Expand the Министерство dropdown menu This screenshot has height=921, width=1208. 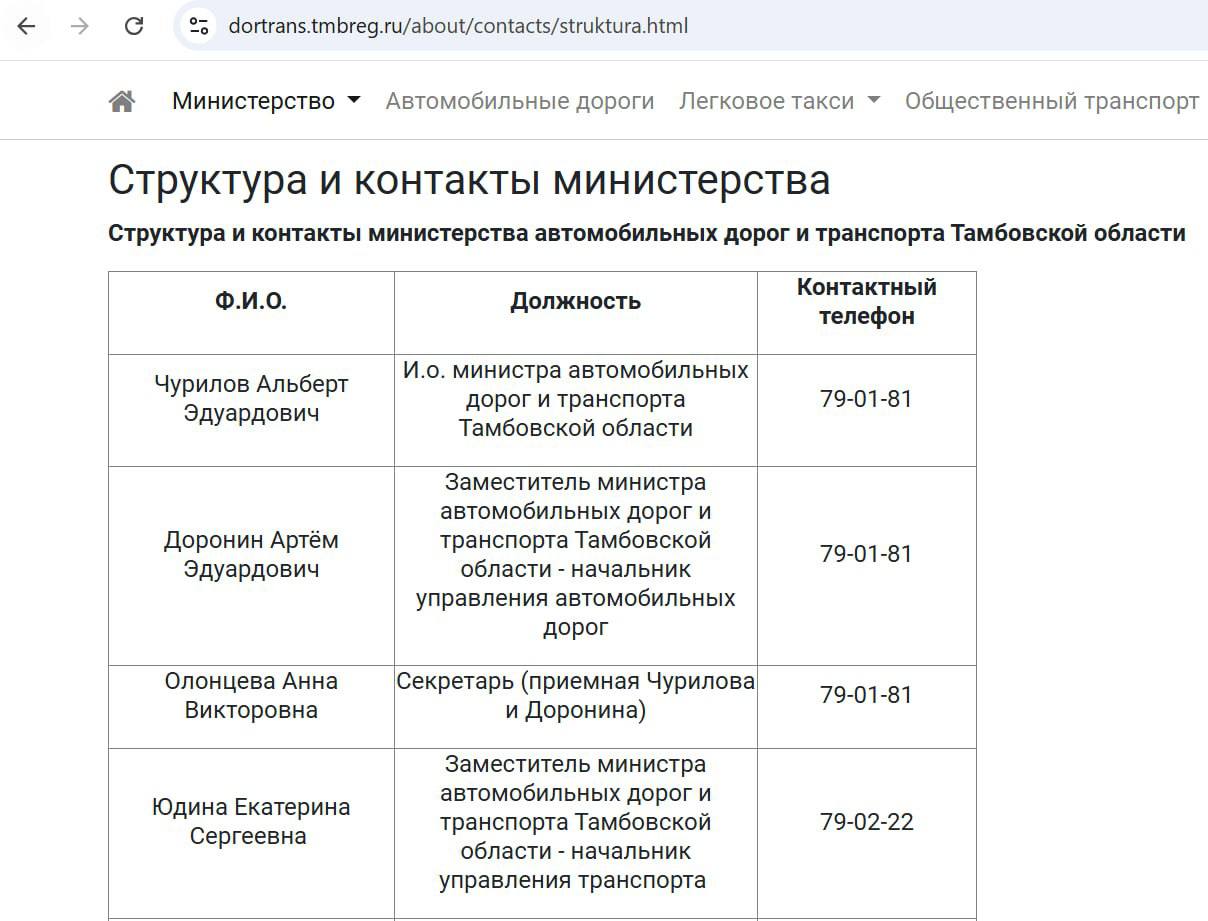pyautogui.click(x=266, y=101)
